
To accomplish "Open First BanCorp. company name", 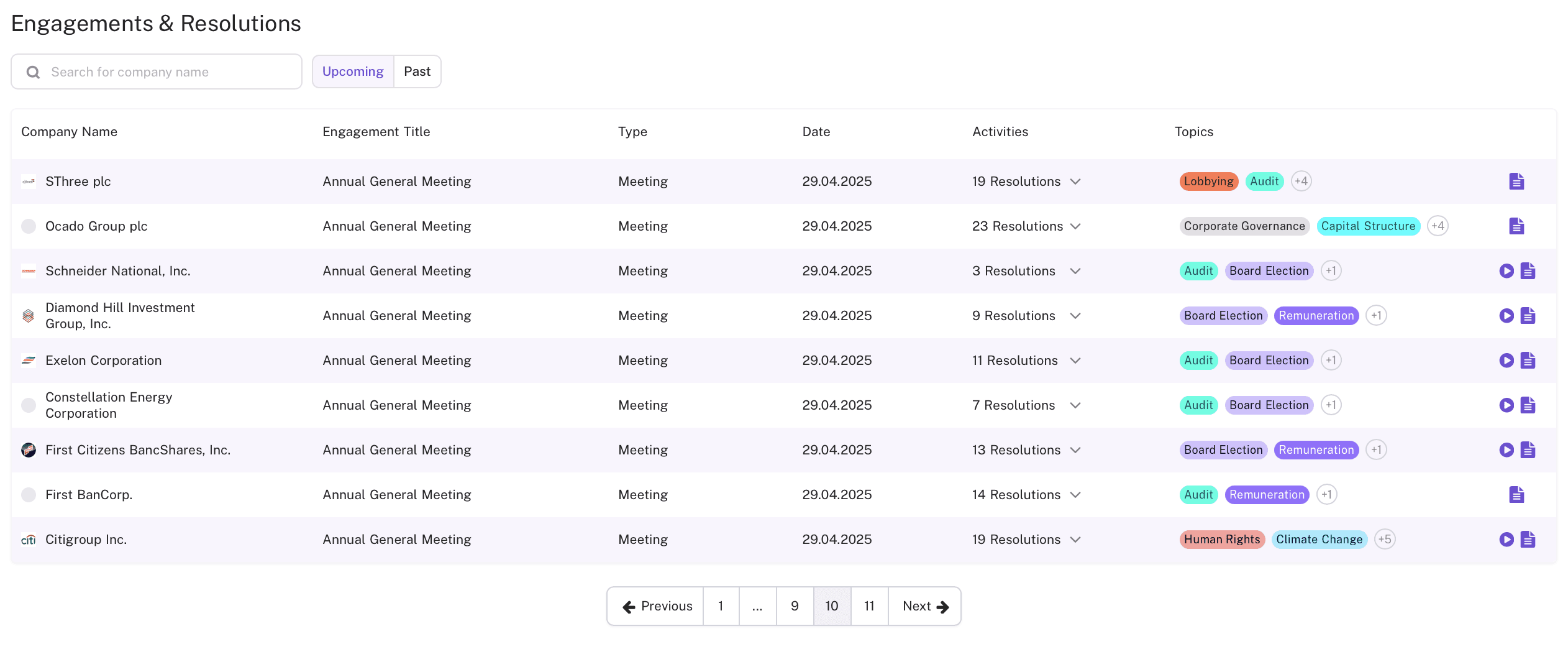I will (x=89, y=495).
